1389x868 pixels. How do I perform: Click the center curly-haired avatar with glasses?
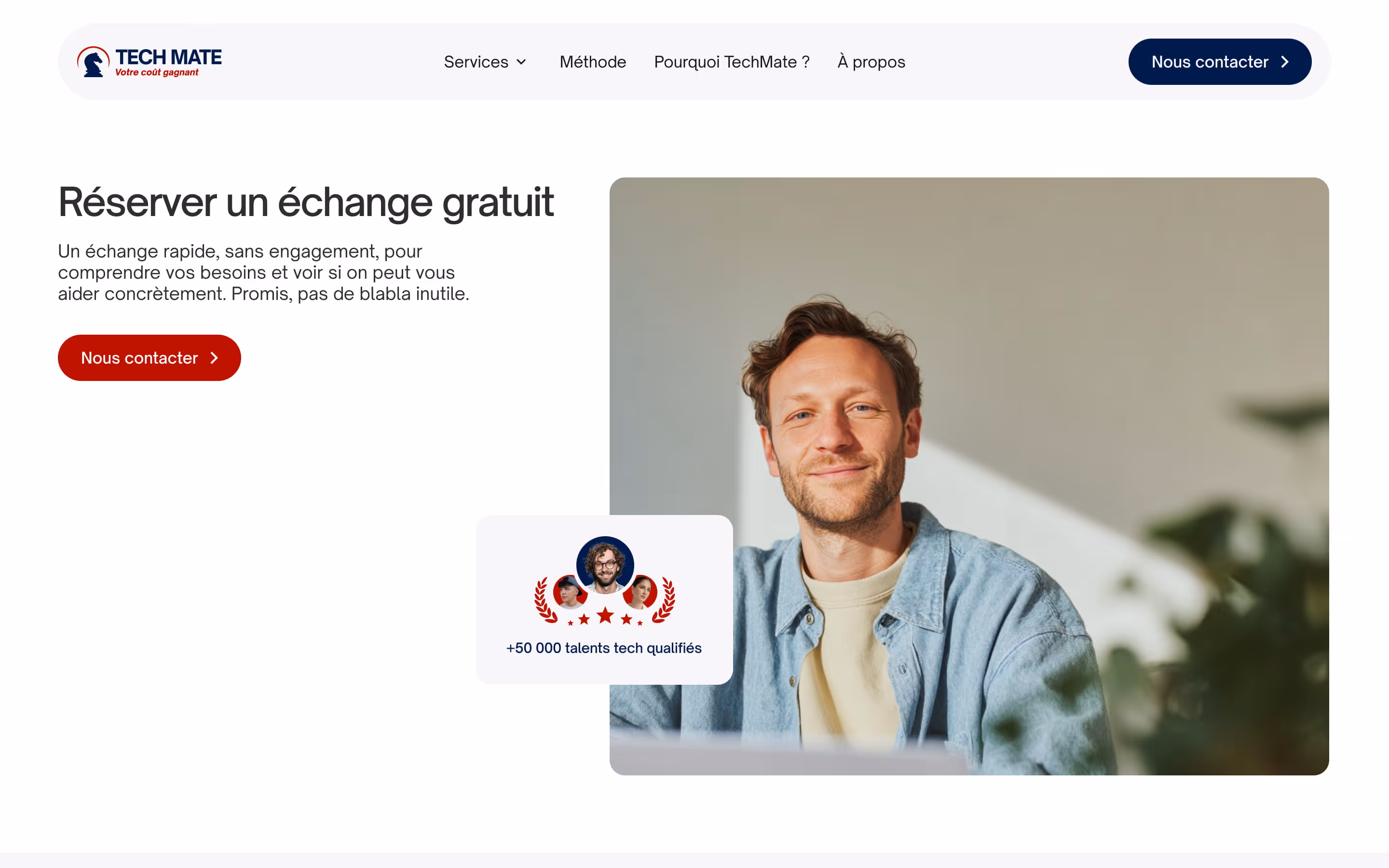605,564
